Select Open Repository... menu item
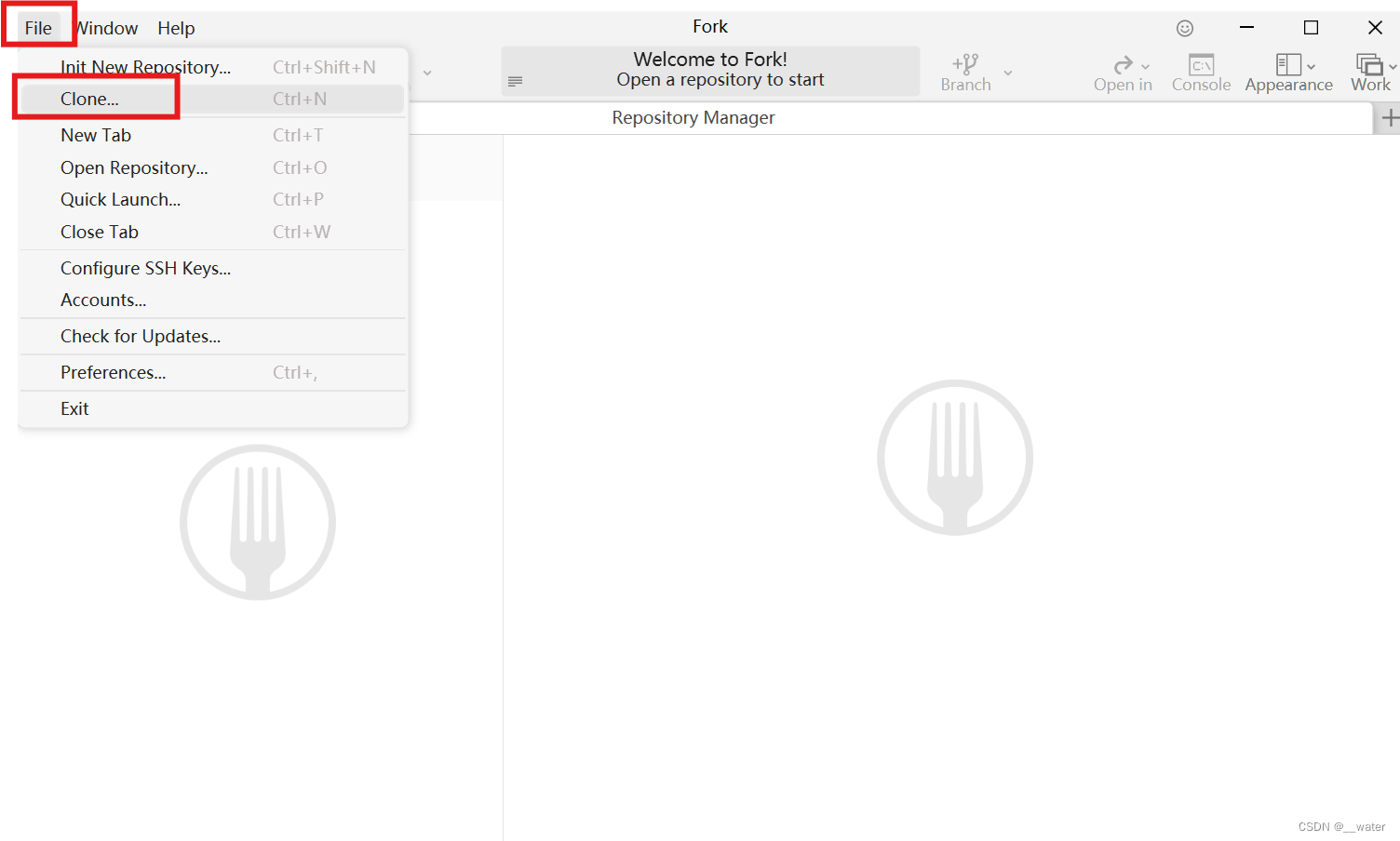The height and width of the screenshot is (841, 1400). point(213,167)
